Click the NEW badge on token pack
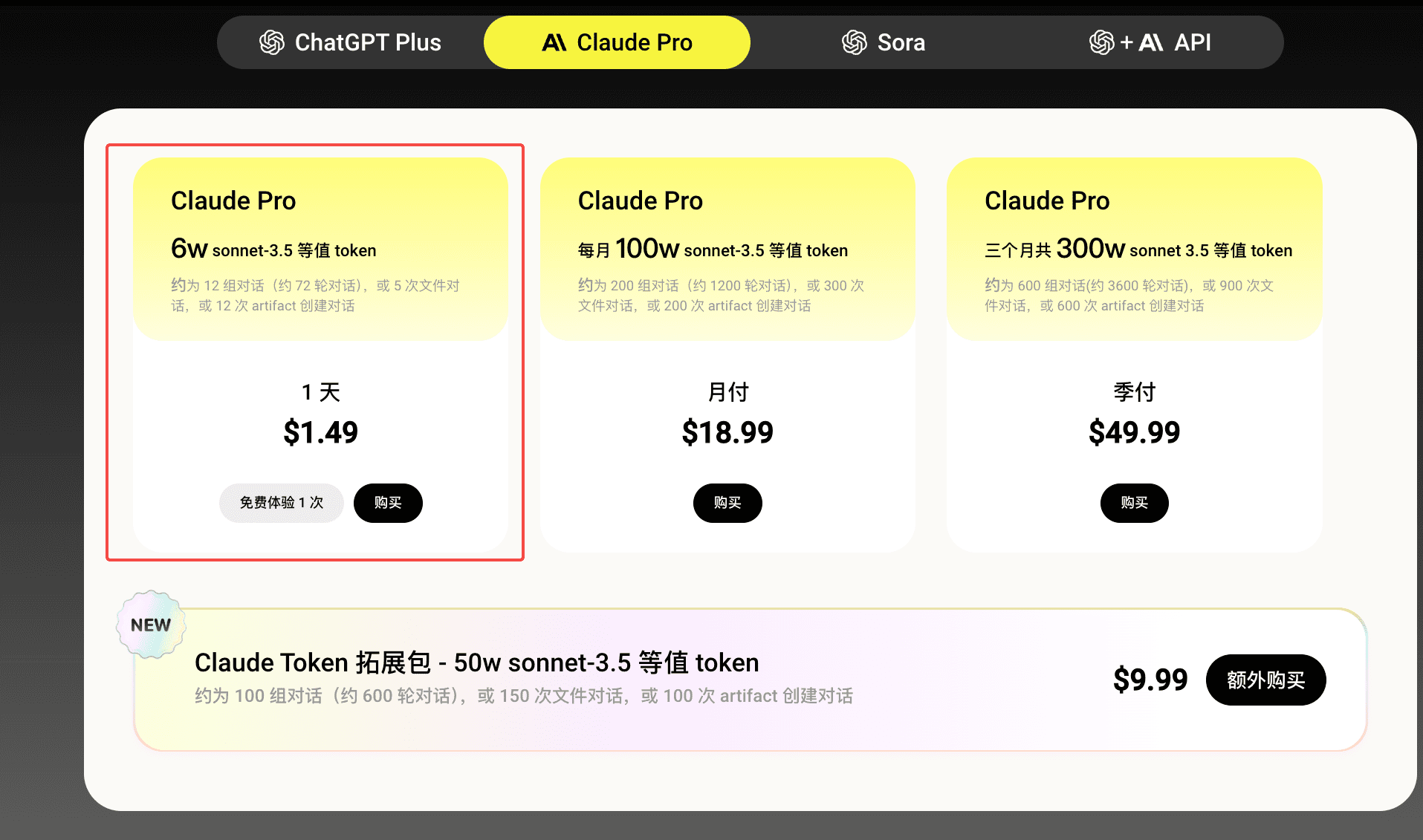Viewport: 1423px width, 840px height. click(151, 625)
